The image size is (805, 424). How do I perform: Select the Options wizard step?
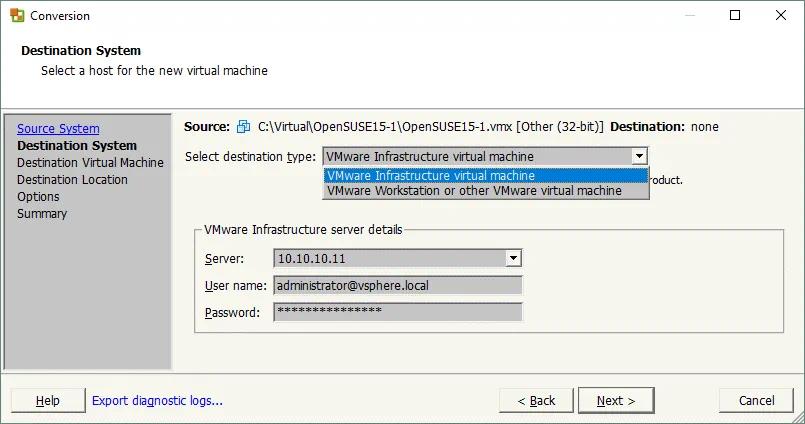38,197
